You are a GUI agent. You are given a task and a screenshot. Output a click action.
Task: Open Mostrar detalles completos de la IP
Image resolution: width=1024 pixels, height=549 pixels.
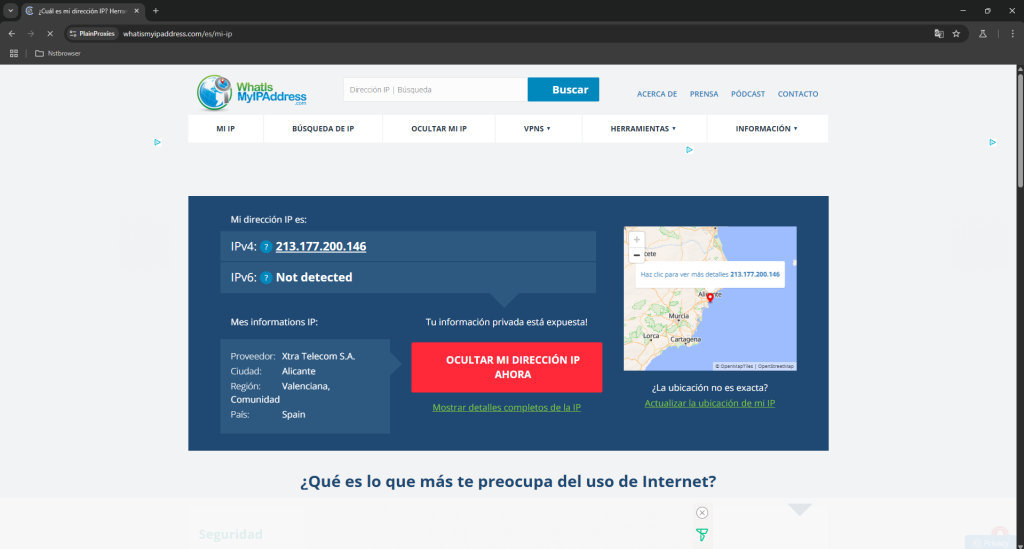tap(506, 407)
